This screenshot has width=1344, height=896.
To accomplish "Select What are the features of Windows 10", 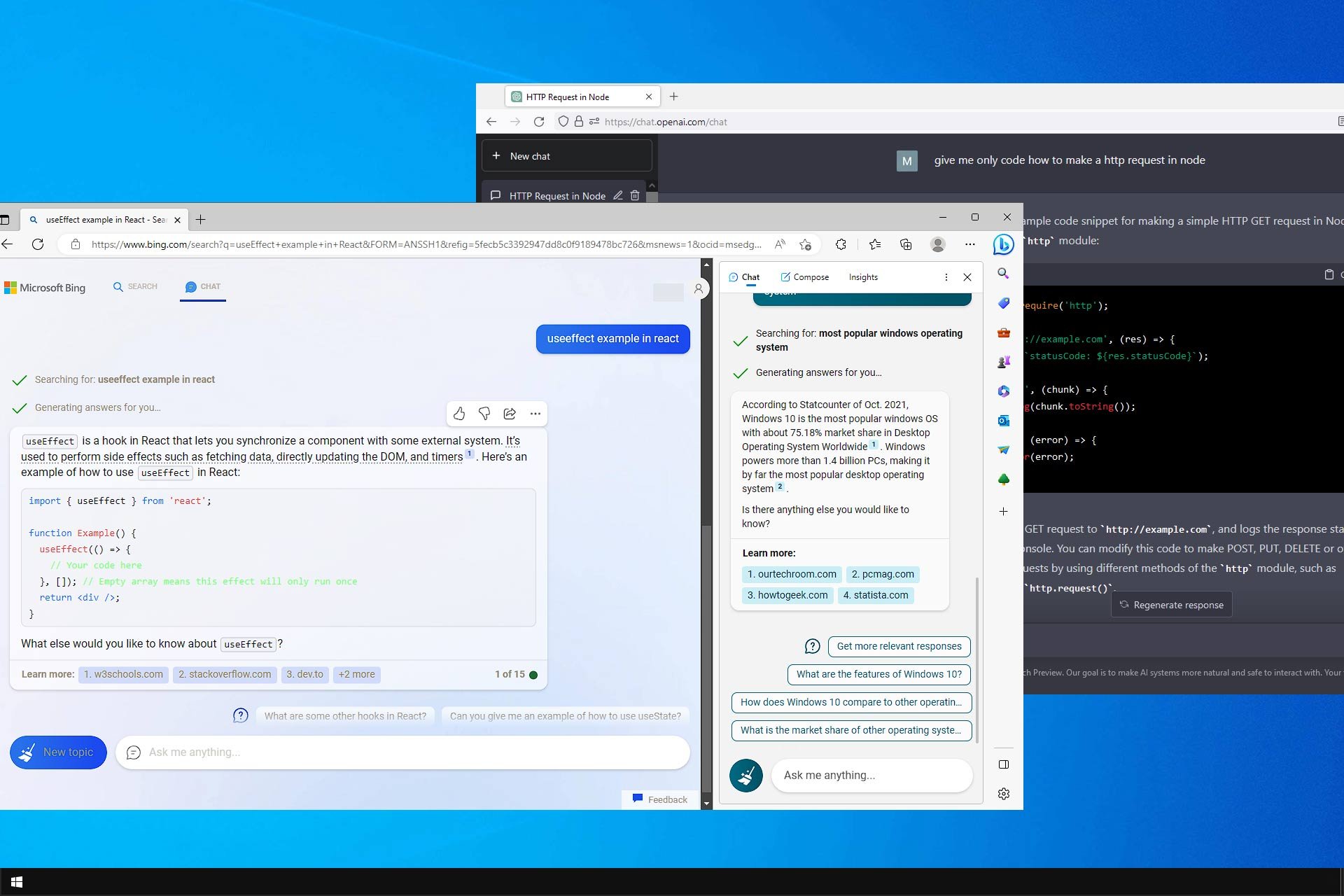I will coord(879,674).
